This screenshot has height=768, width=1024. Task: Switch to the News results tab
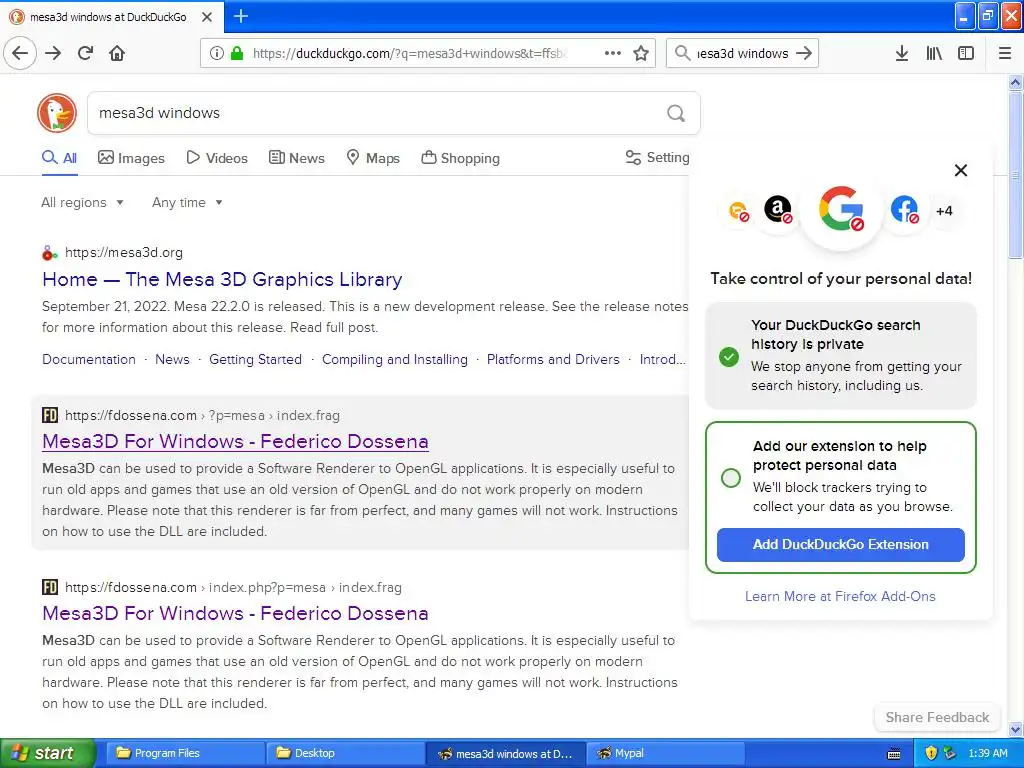(296, 158)
